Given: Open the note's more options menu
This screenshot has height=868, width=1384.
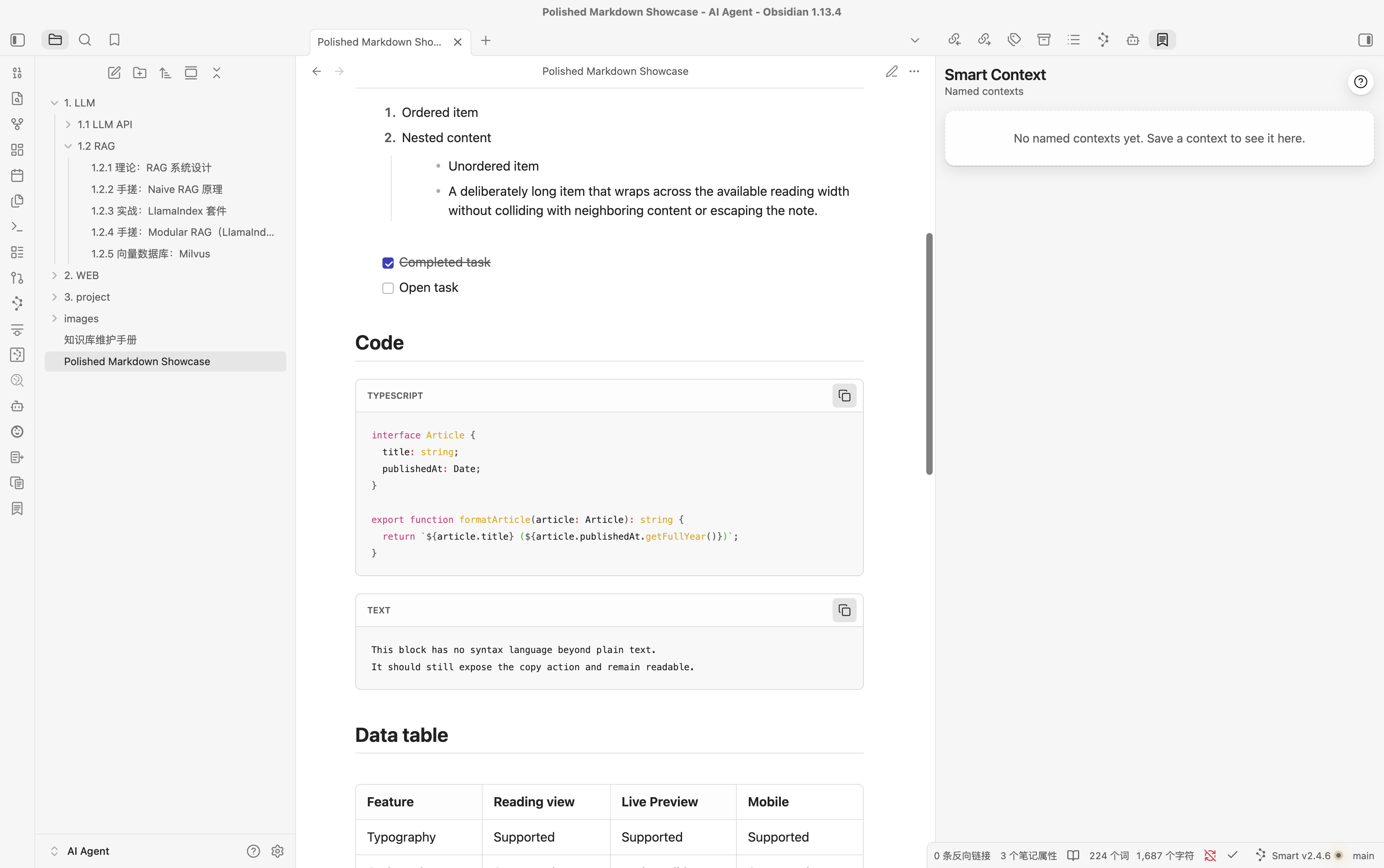Looking at the screenshot, I should (914, 72).
